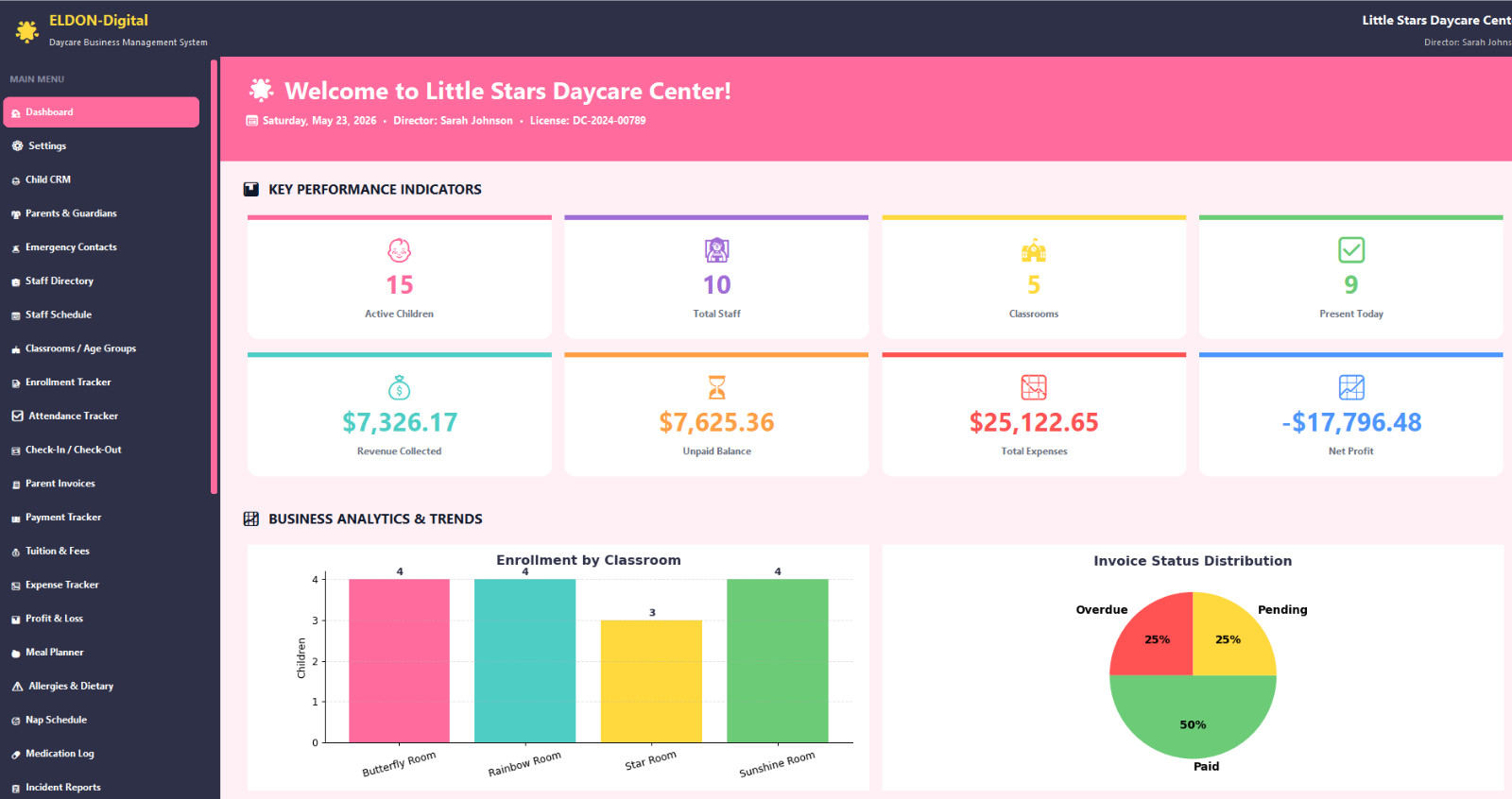Click the Enrollment by Classroom chart title
The height and width of the screenshot is (799, 1512).
[588, 560]
